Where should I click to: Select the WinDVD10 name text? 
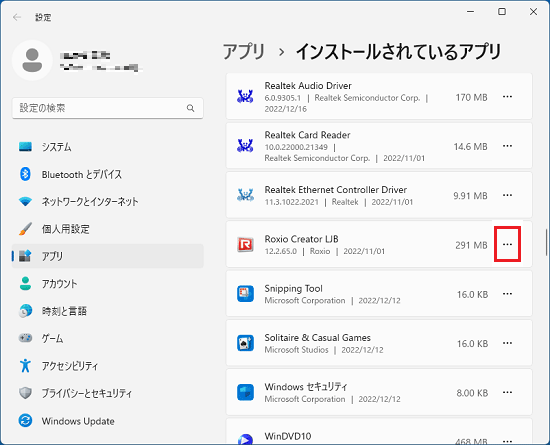288,436
